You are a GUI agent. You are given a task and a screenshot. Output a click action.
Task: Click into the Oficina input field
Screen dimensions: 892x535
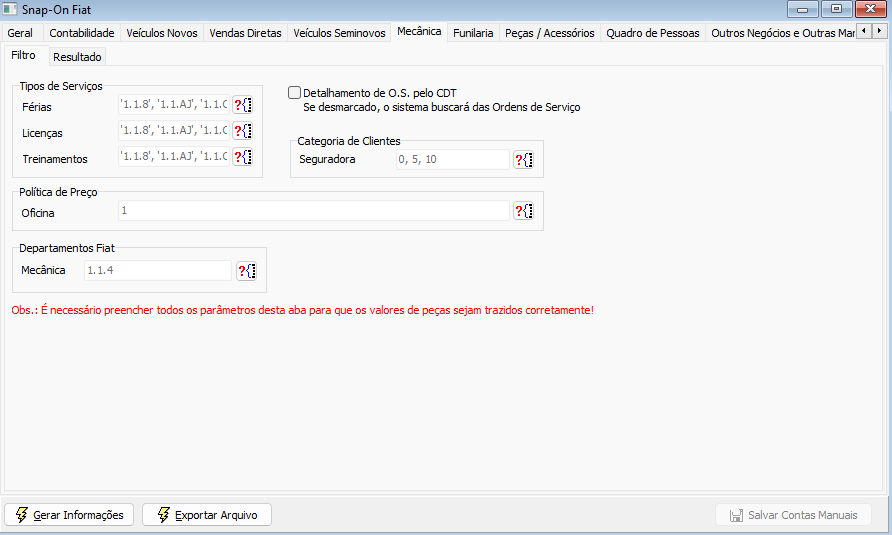[x=313, y=211]
